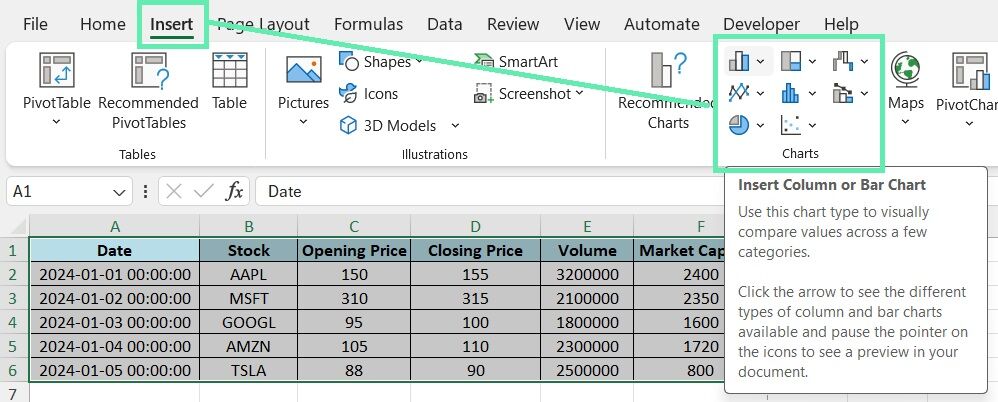
Task: Switch to the Formulas tab
Action: coord(368,24)
